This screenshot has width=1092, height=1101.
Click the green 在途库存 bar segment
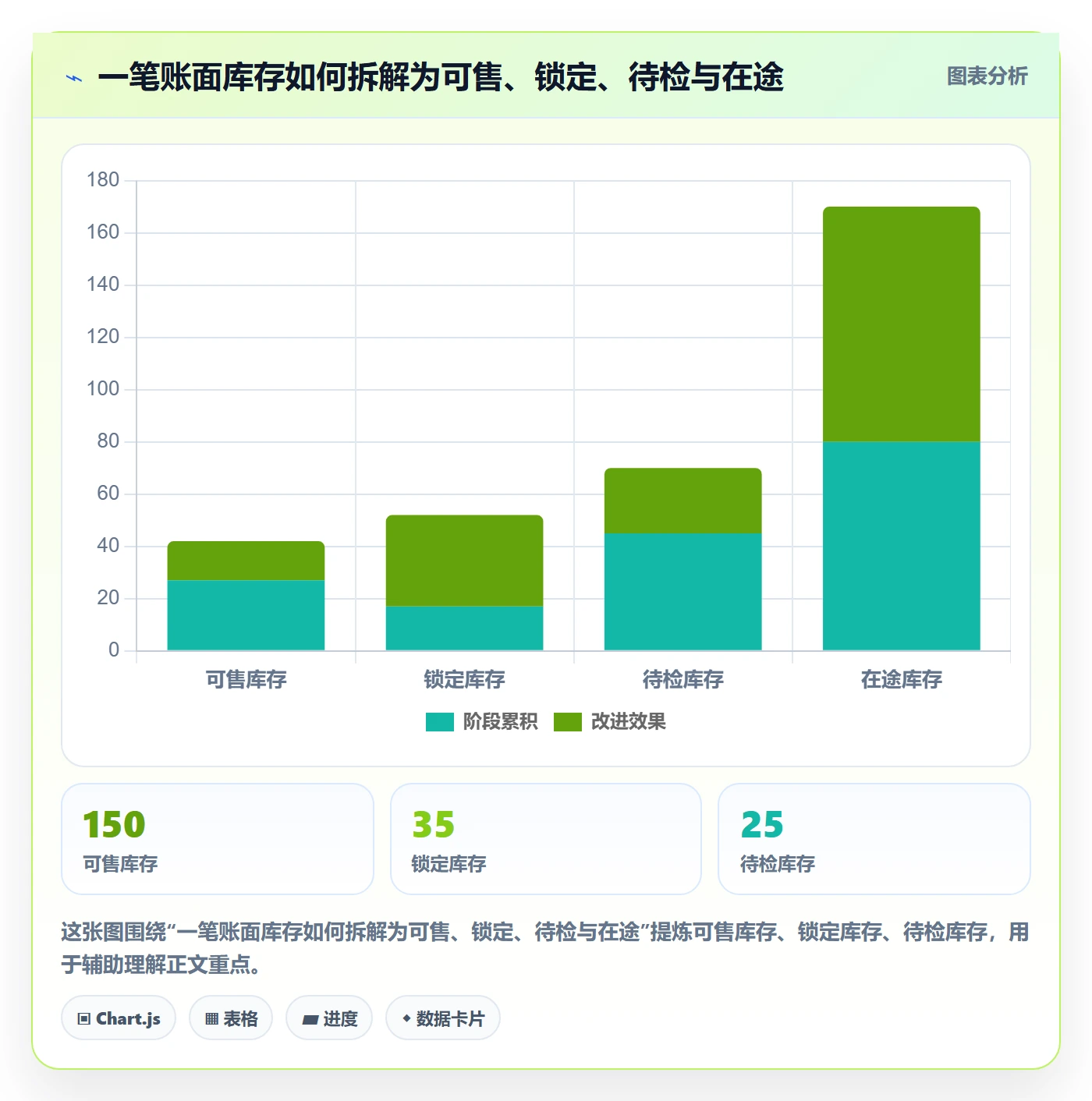902,324
